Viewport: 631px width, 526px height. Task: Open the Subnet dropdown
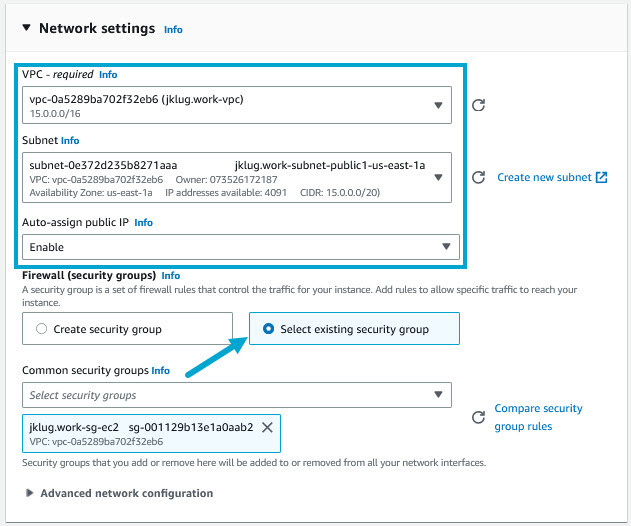pos(439,177)
